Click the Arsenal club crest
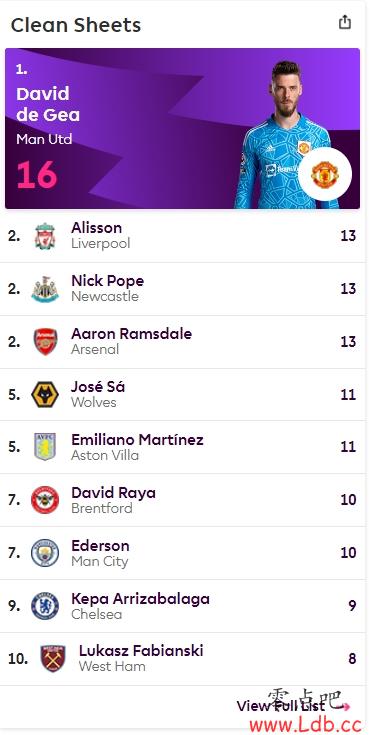The height and width of the screenshot is (735, 371). pyautogui.click(x=45, y=342)
